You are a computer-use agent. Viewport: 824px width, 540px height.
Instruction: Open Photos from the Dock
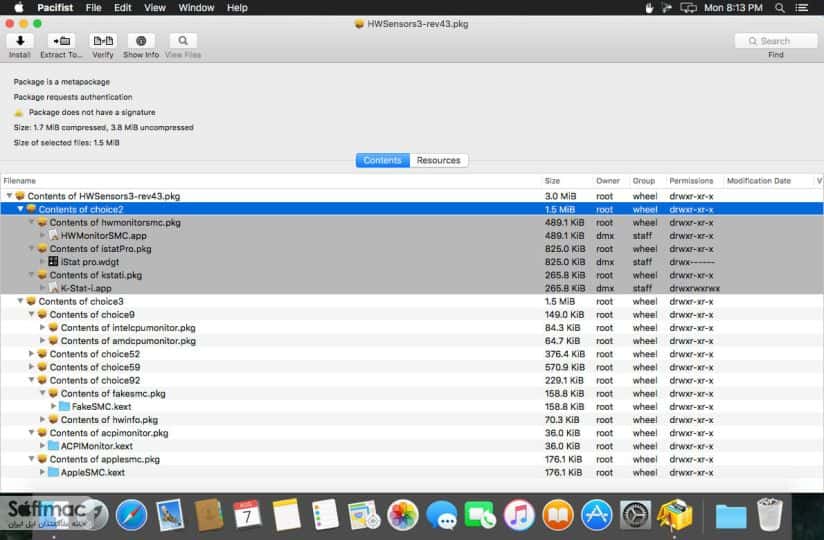(x=403, y=515)
